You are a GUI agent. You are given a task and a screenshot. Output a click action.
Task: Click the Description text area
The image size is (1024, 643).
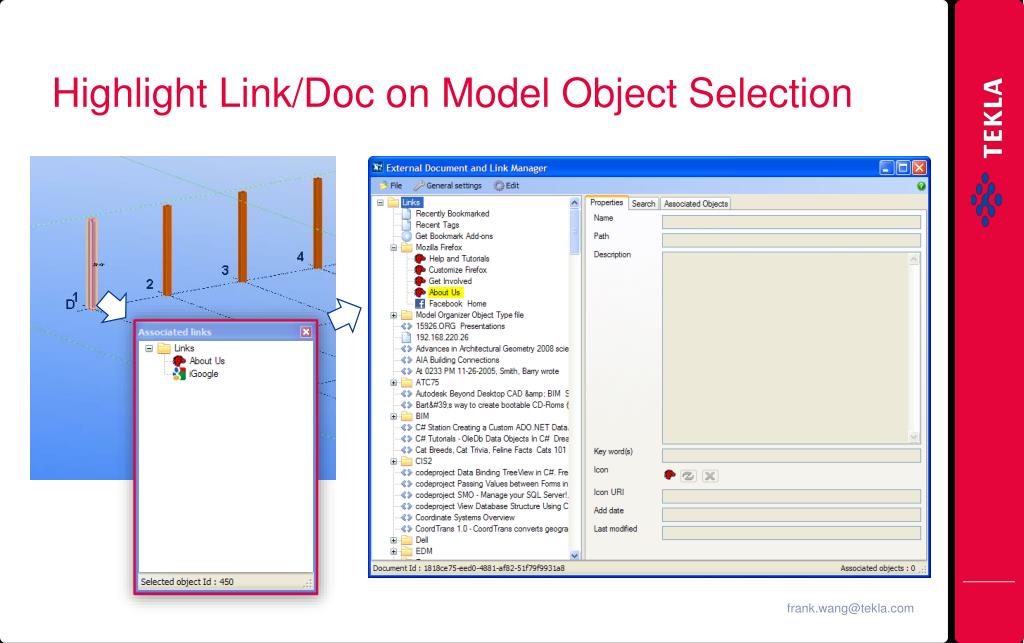pyautogui.click(x=791, y=348)
